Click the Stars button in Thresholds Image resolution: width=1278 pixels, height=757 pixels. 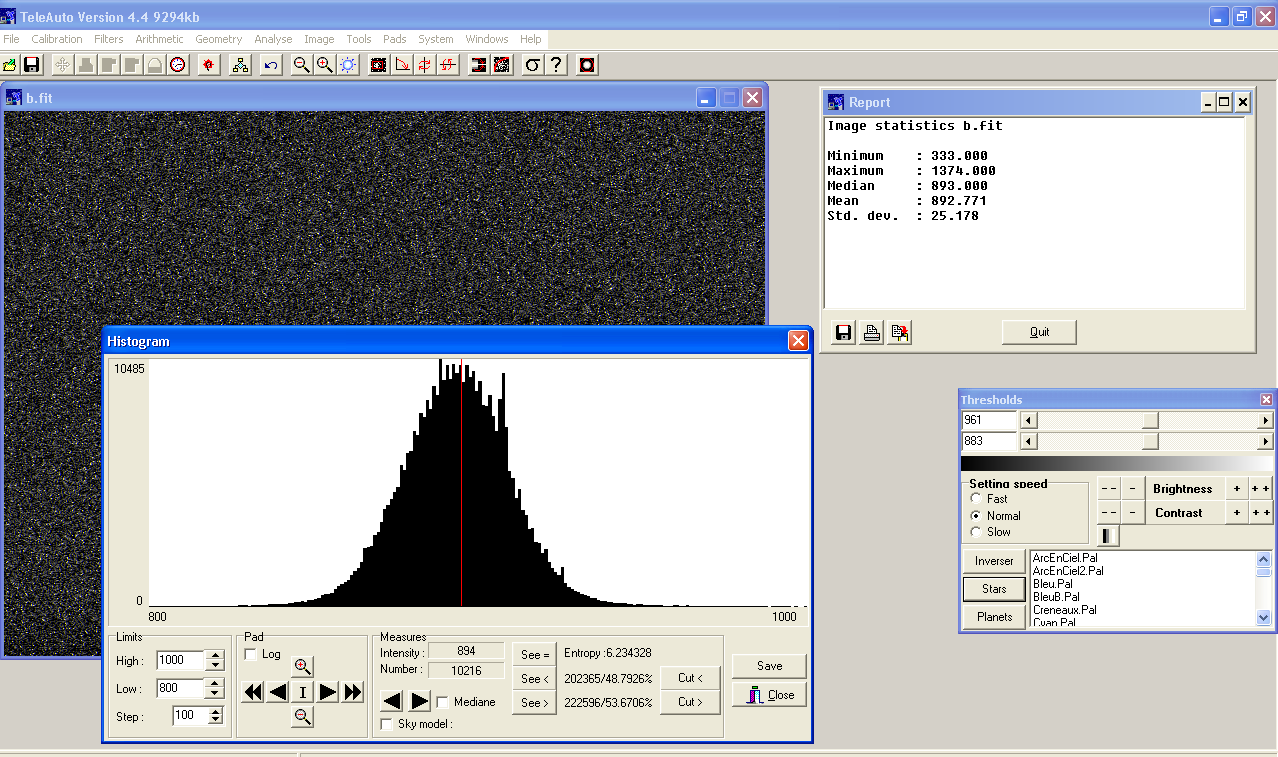point(994,589)
